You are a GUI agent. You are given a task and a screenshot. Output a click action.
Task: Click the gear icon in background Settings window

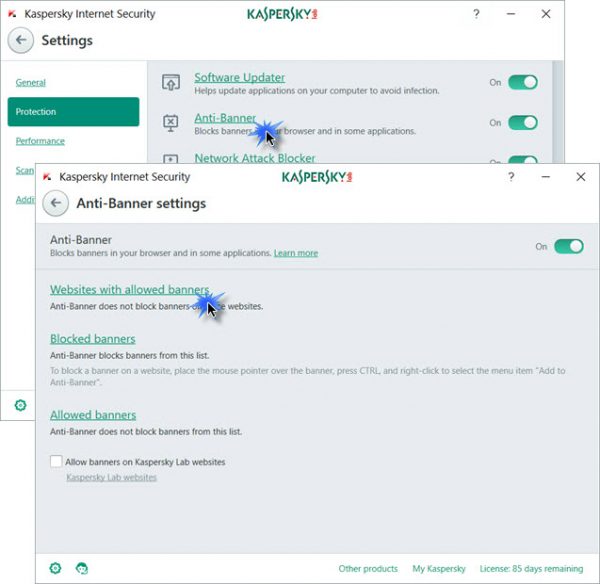click(x=20, y=405)
